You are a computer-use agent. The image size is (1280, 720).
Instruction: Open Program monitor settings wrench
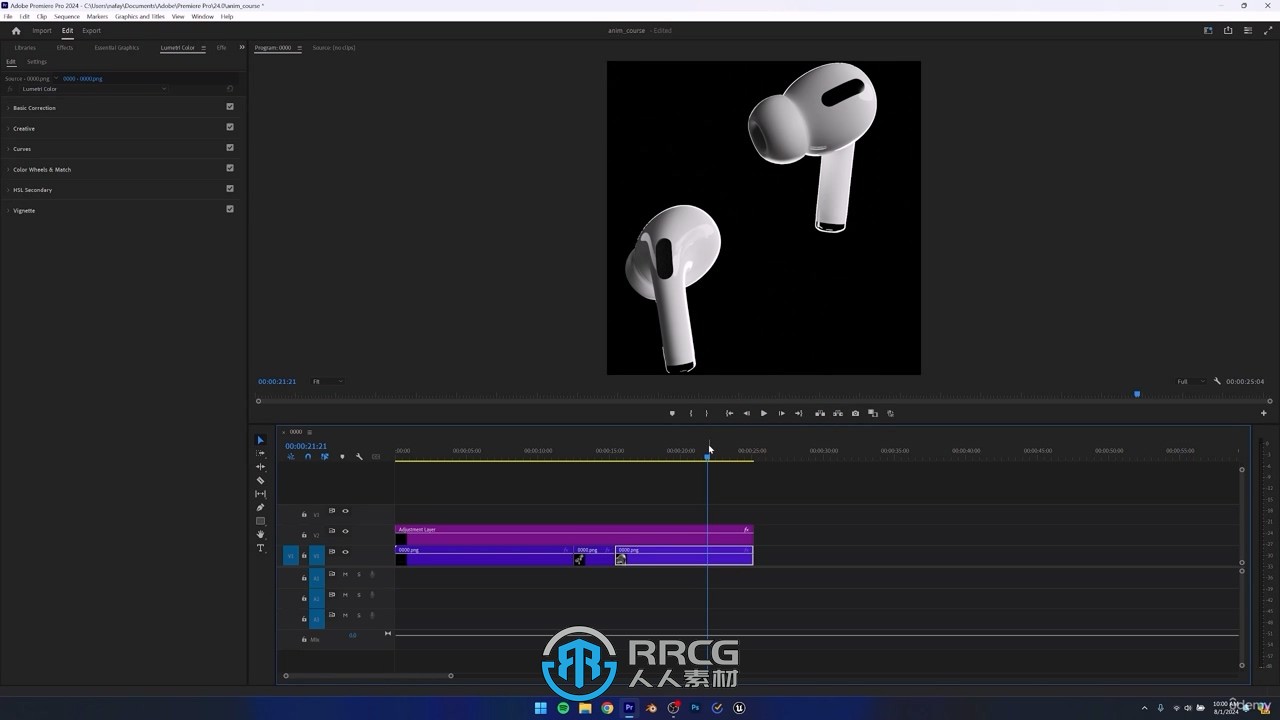point(1217,381)
